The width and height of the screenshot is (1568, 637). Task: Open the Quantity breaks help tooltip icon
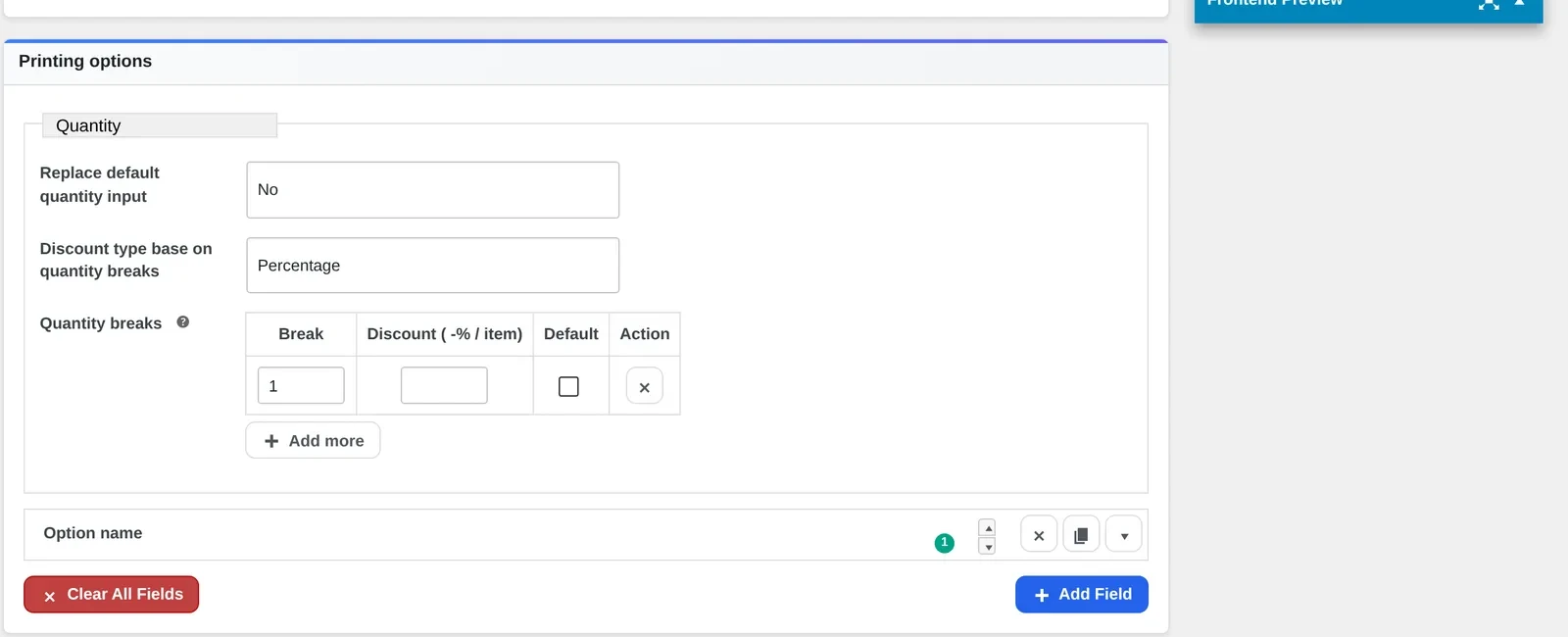pos(183,322)
